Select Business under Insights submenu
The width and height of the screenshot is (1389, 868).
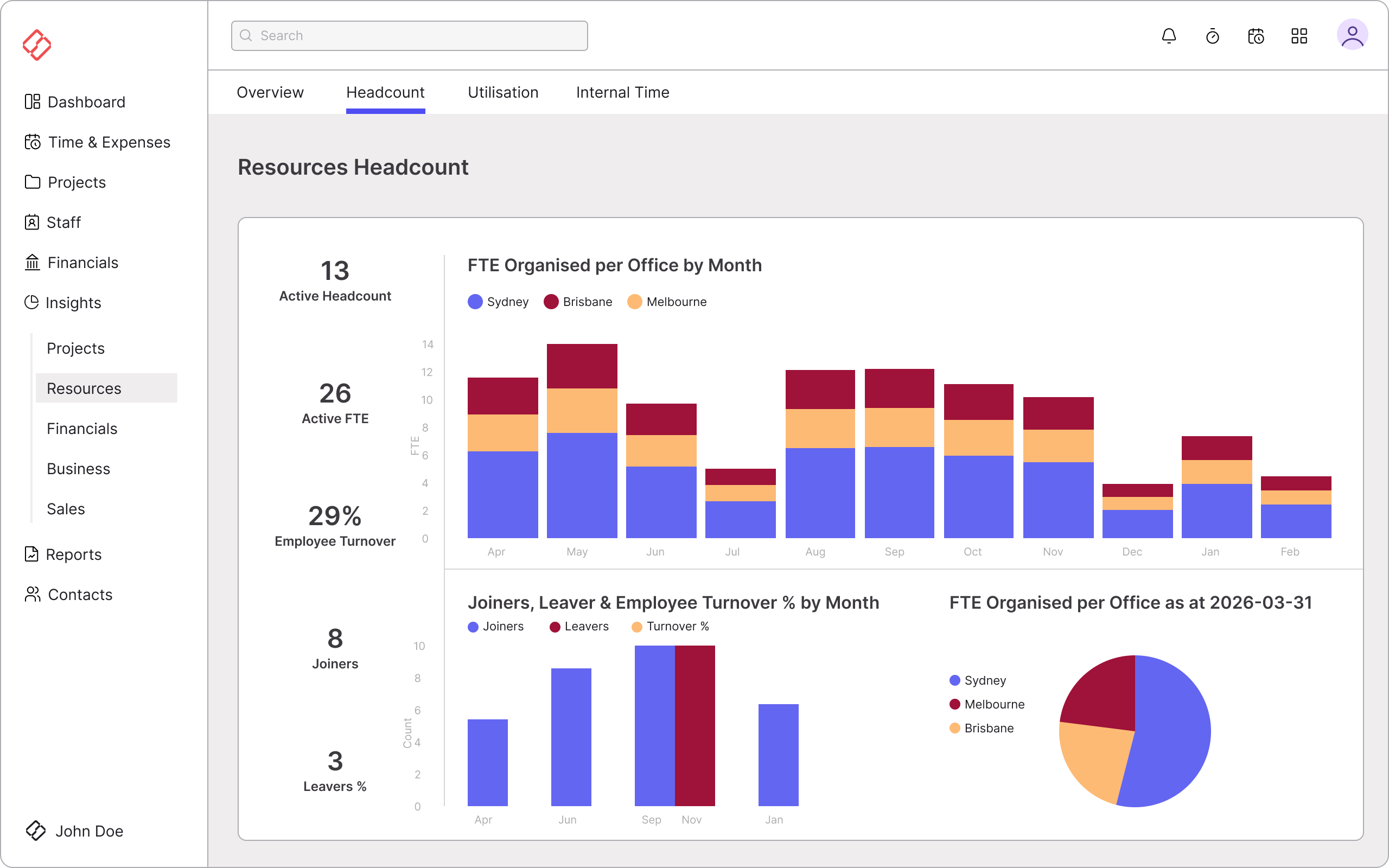tap(78, 468)
